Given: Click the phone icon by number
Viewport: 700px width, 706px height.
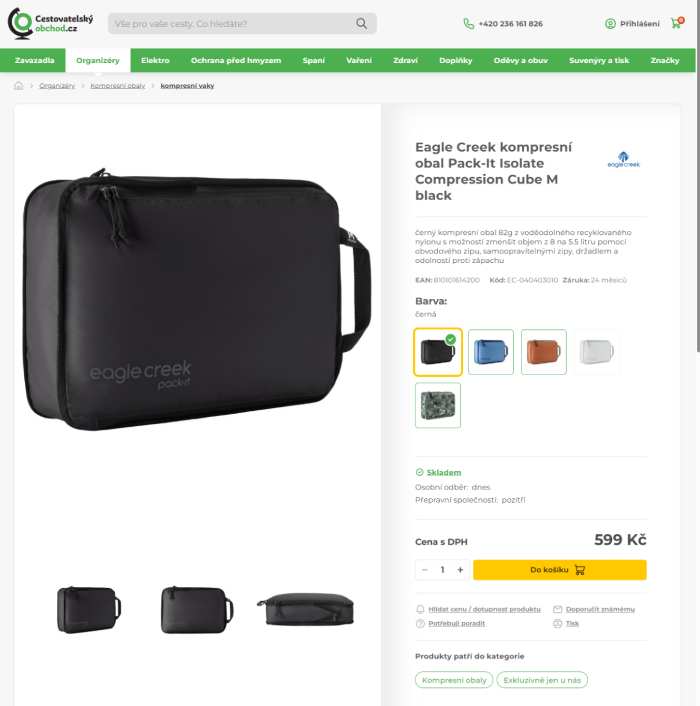Looking at the screenshot, I should tap(469, 24).
